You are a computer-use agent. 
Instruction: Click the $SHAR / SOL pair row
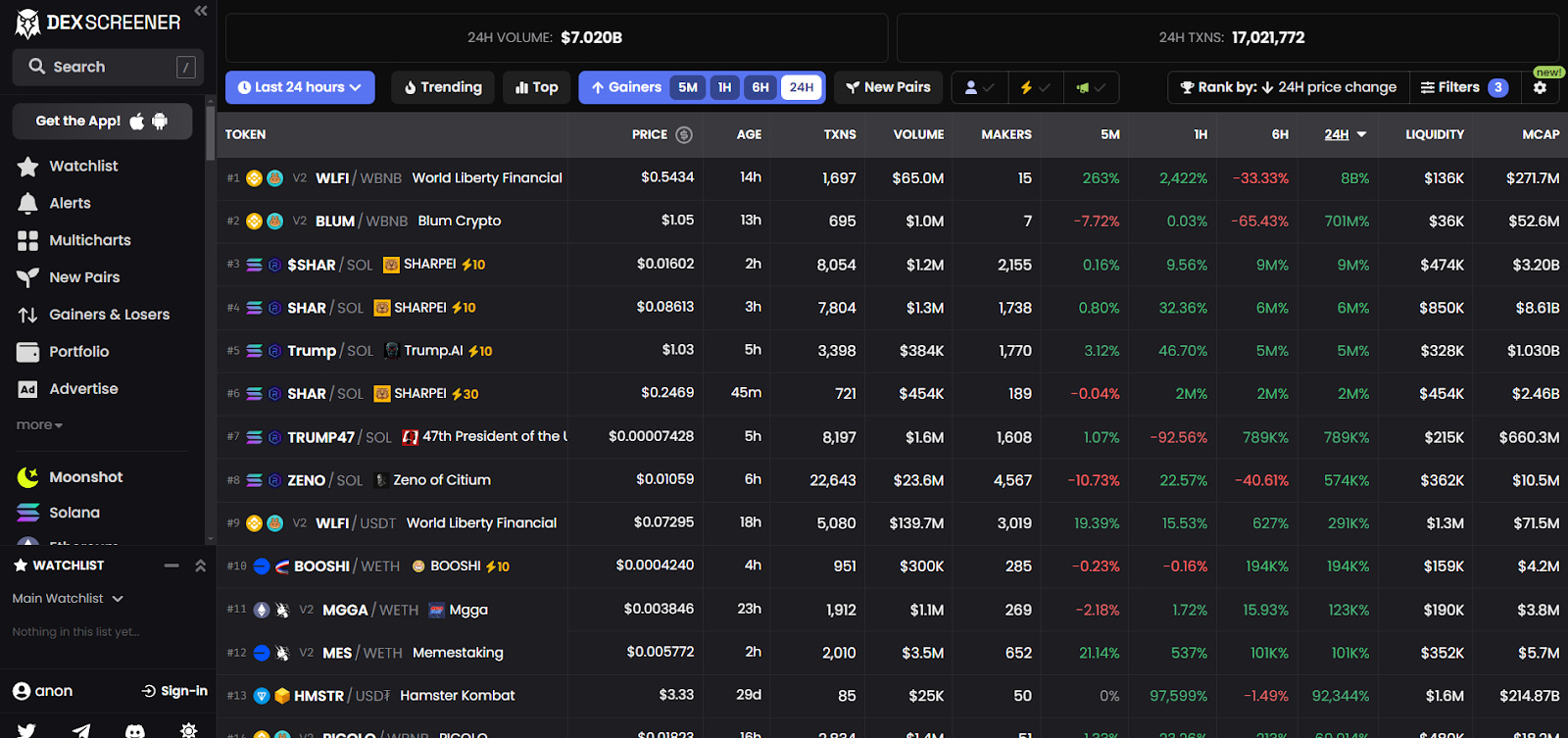pos(892,265)
